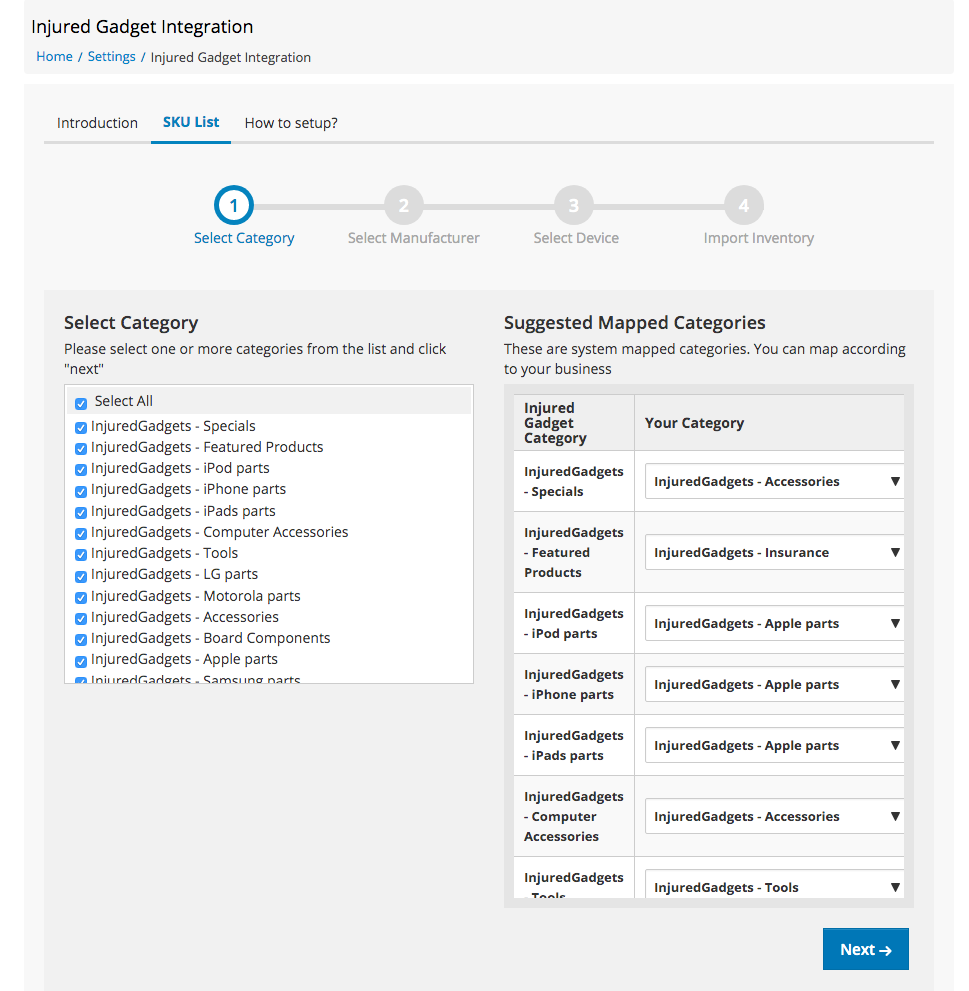Toggle InjuredGadgets - iPod parts checkbox
The width and height of the screenshot is (969, 991).
[x=81, y=470]
